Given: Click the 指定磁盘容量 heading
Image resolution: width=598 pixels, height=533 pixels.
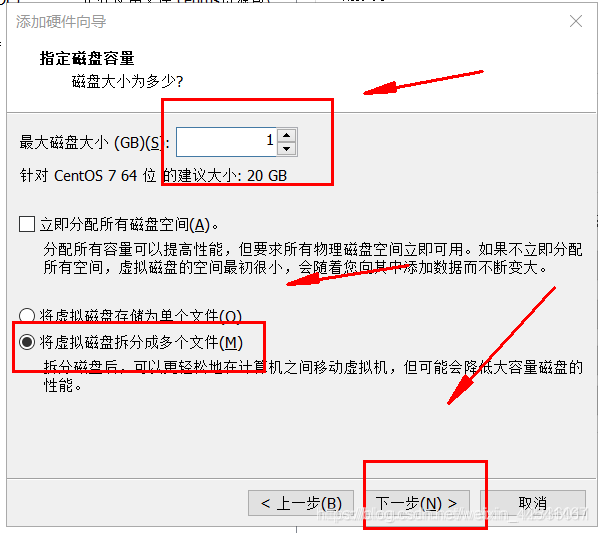Looking at the screenshot, I should (87, 59).
